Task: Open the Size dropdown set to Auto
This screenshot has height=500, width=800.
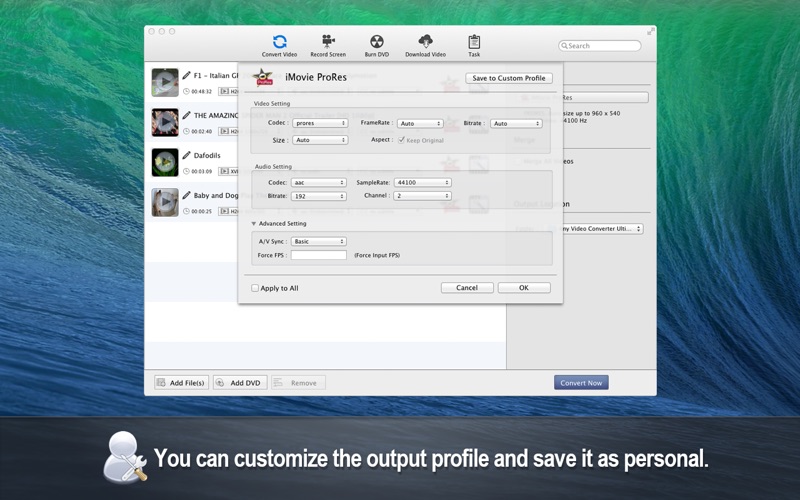Action: pos(320,140)
